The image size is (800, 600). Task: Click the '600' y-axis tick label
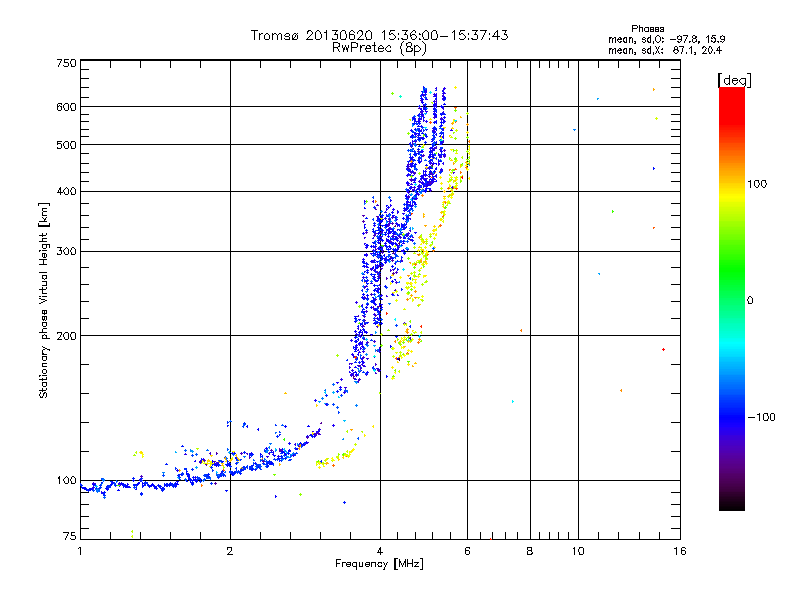pyautogui.click(x=66, y=107)
